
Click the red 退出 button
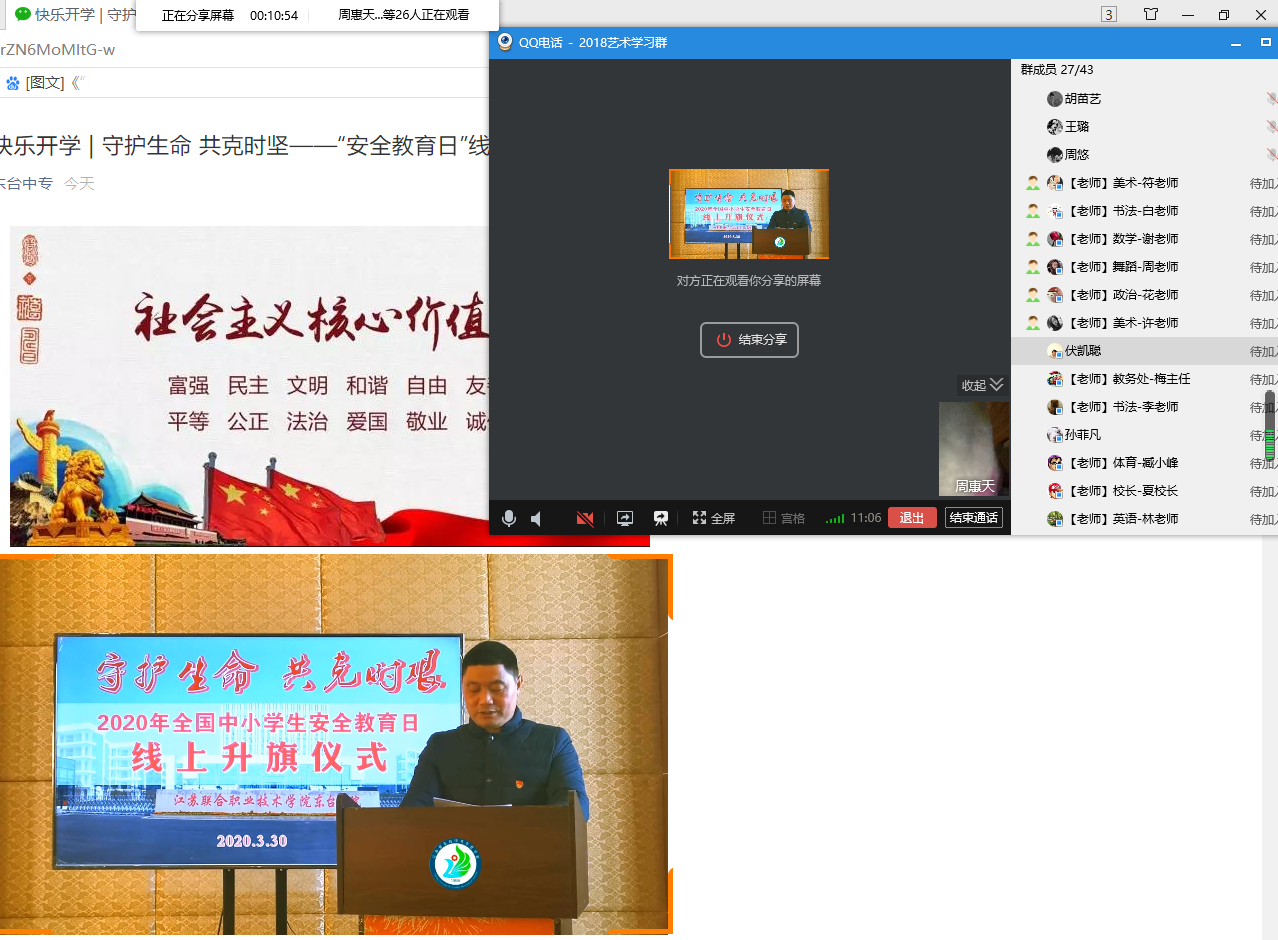pos(912,518)
